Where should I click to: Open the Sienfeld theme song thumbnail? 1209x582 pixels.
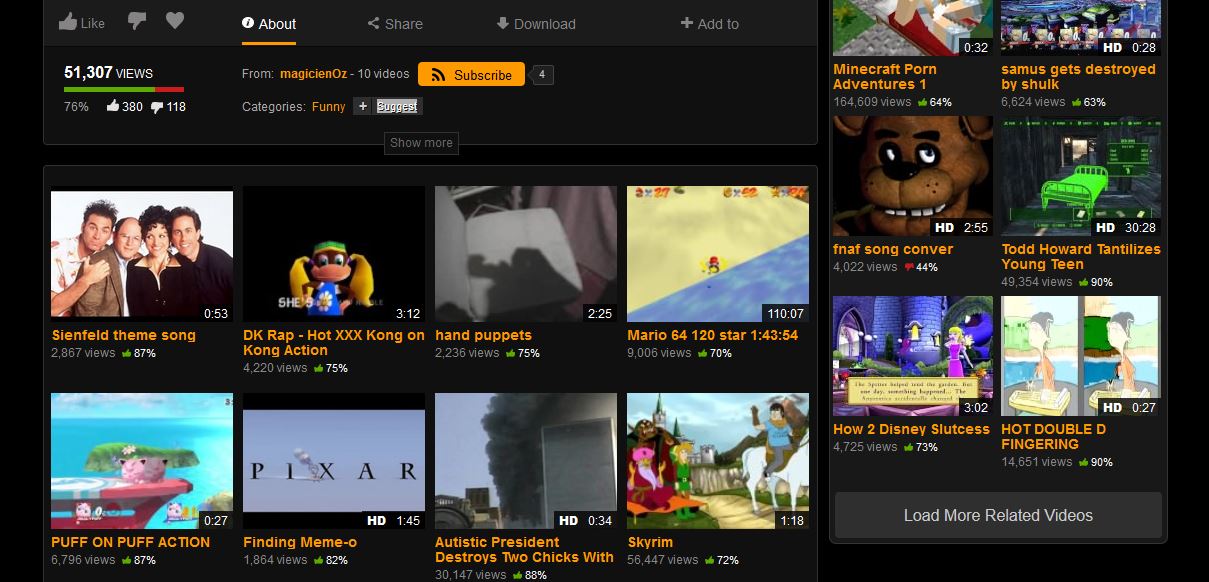pyautogui.click(x=142, y=256)
